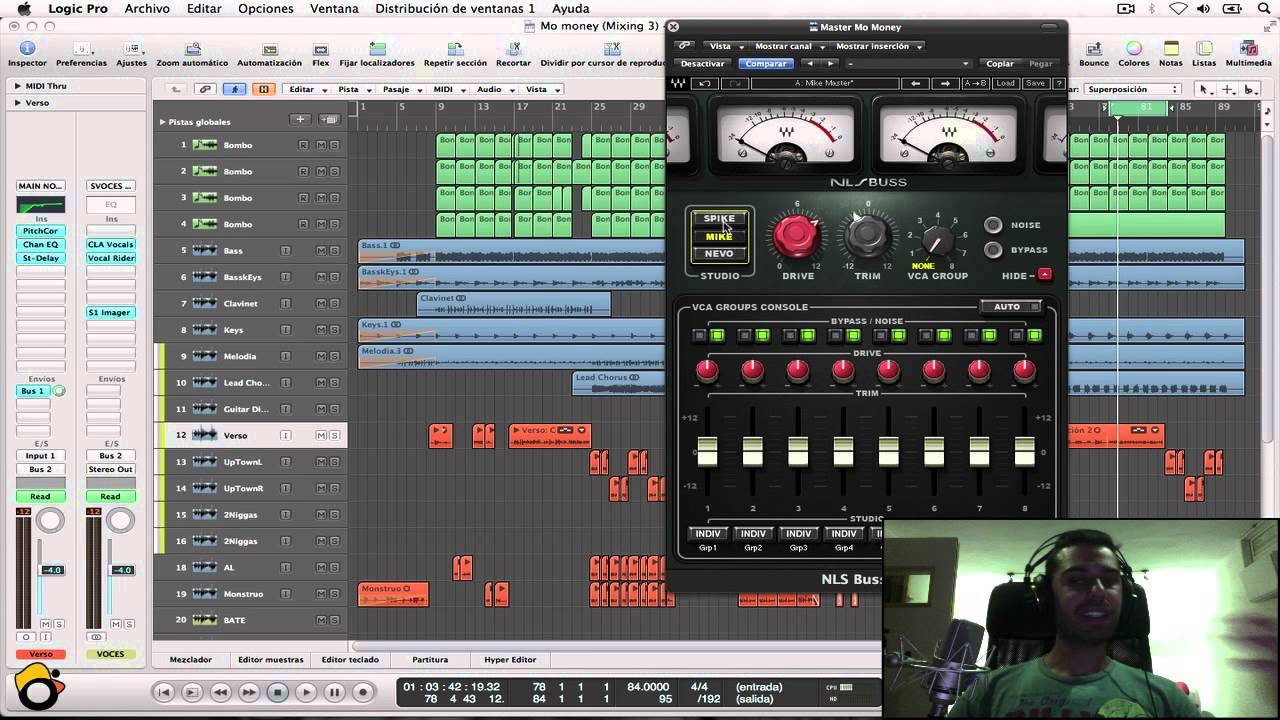The image size is (1280, 720).
Task: Open the Waves help question mark button
Action: tap(1059, 84)
